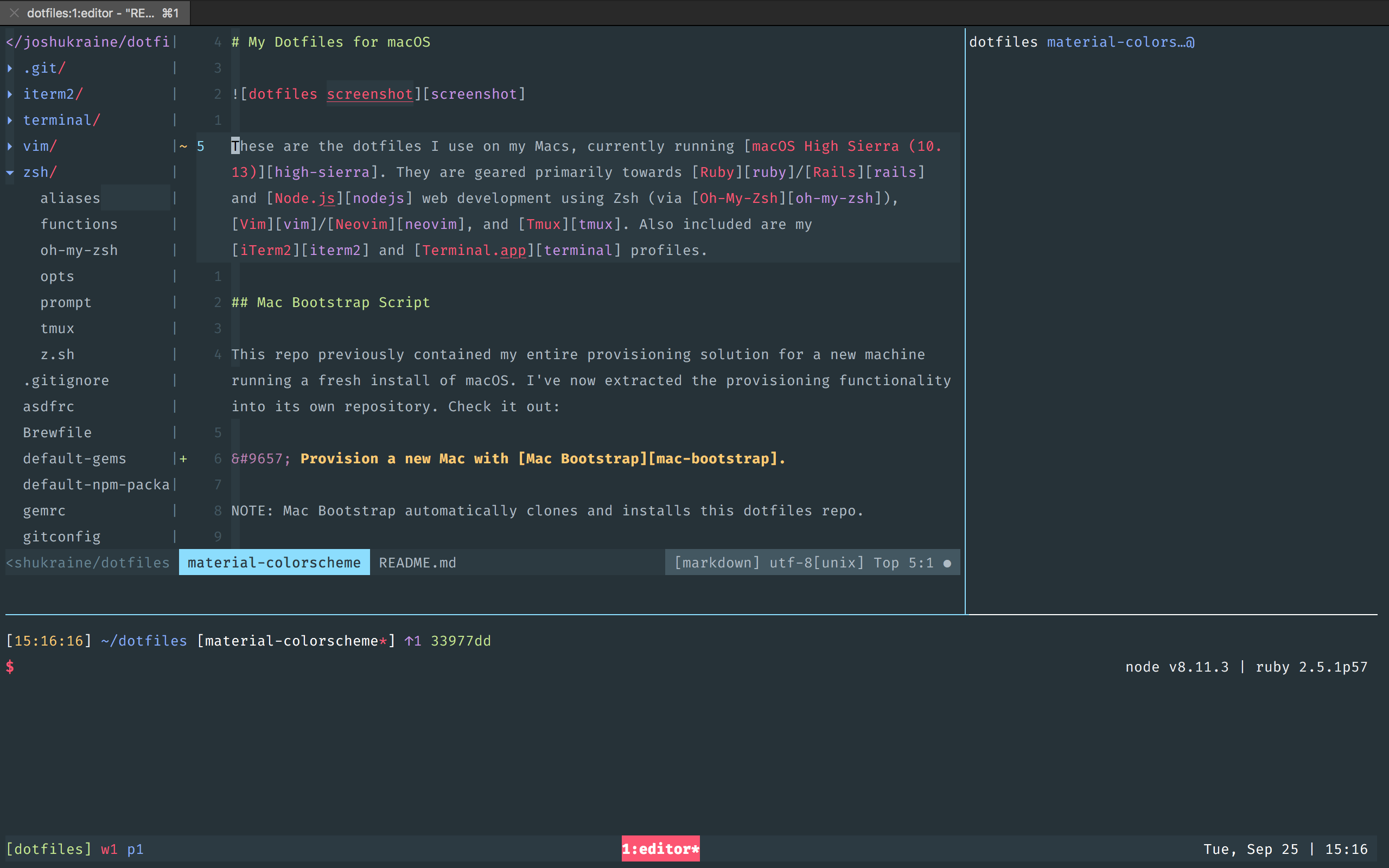Viewport: 1389px width, 868px height.
Task: Open aliases file in tree
Action: (70, 198)
